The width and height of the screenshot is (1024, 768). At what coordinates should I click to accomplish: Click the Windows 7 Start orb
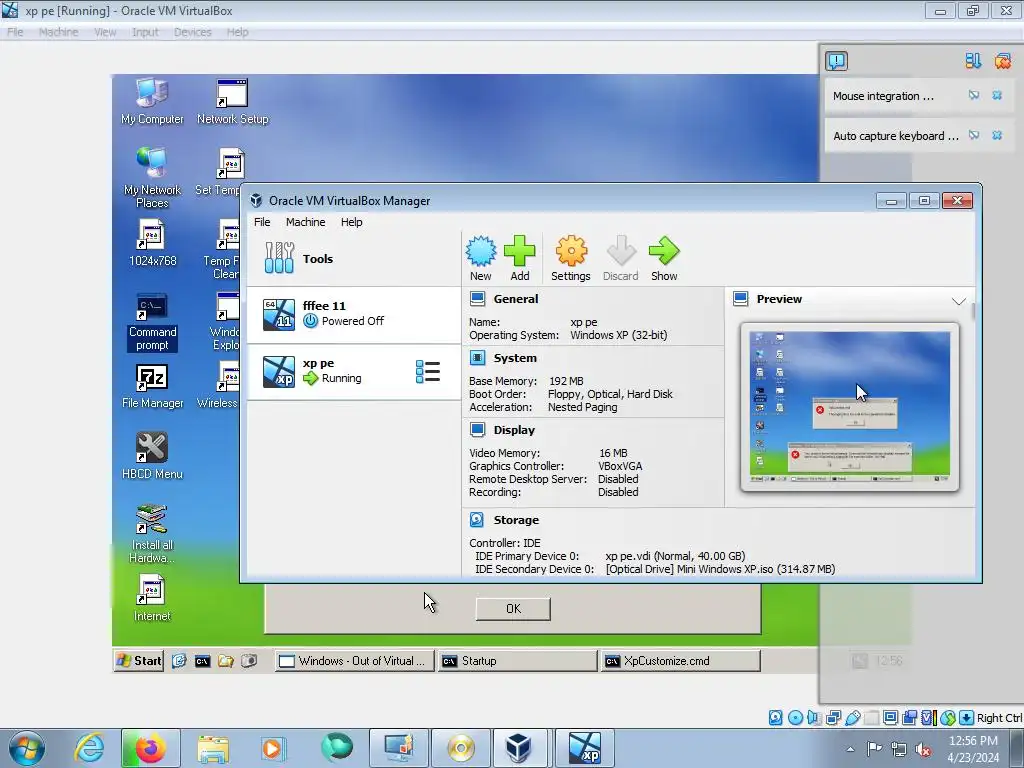click(27, 748)
